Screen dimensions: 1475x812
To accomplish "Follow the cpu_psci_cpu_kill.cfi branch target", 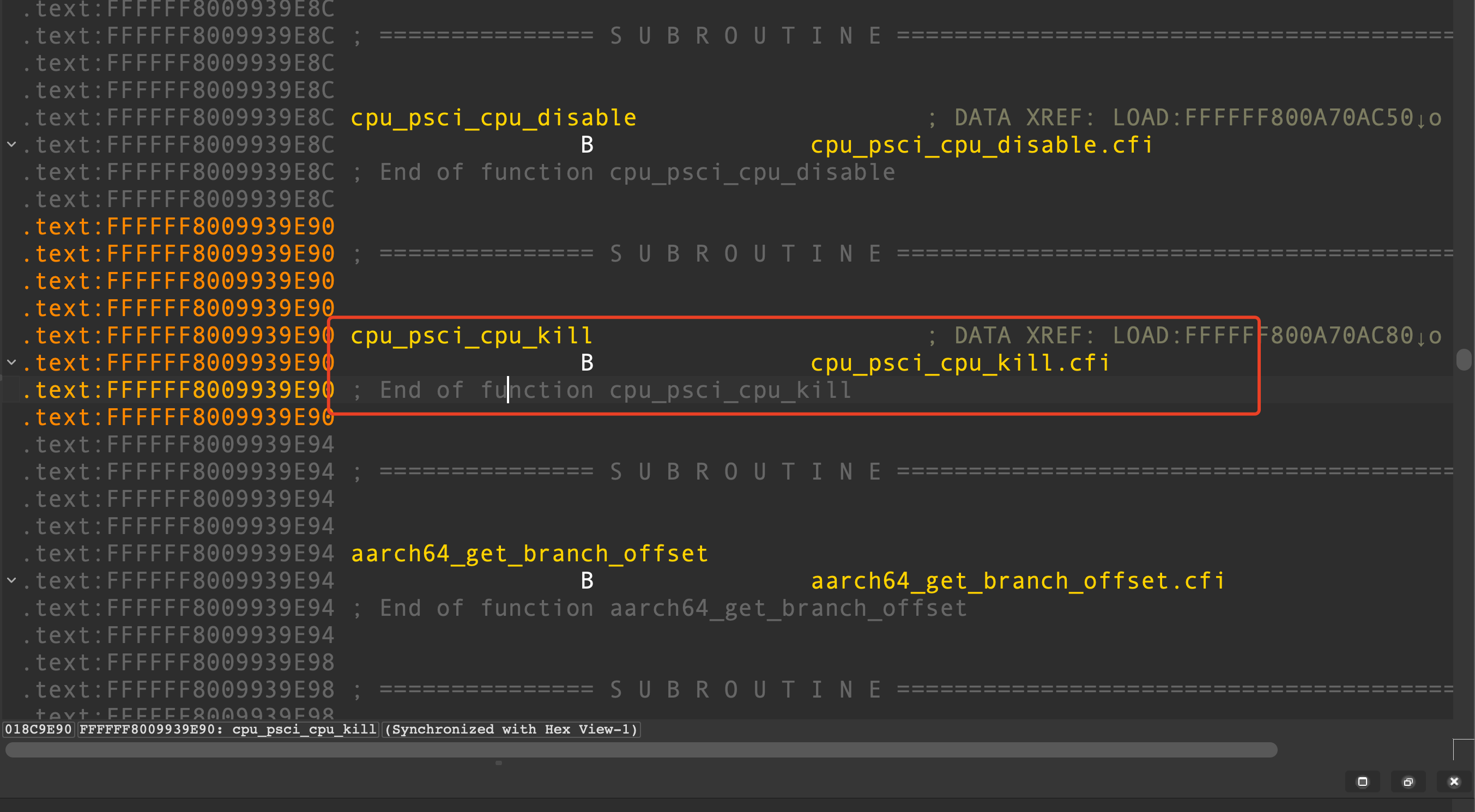I will [x=960, y=363].
